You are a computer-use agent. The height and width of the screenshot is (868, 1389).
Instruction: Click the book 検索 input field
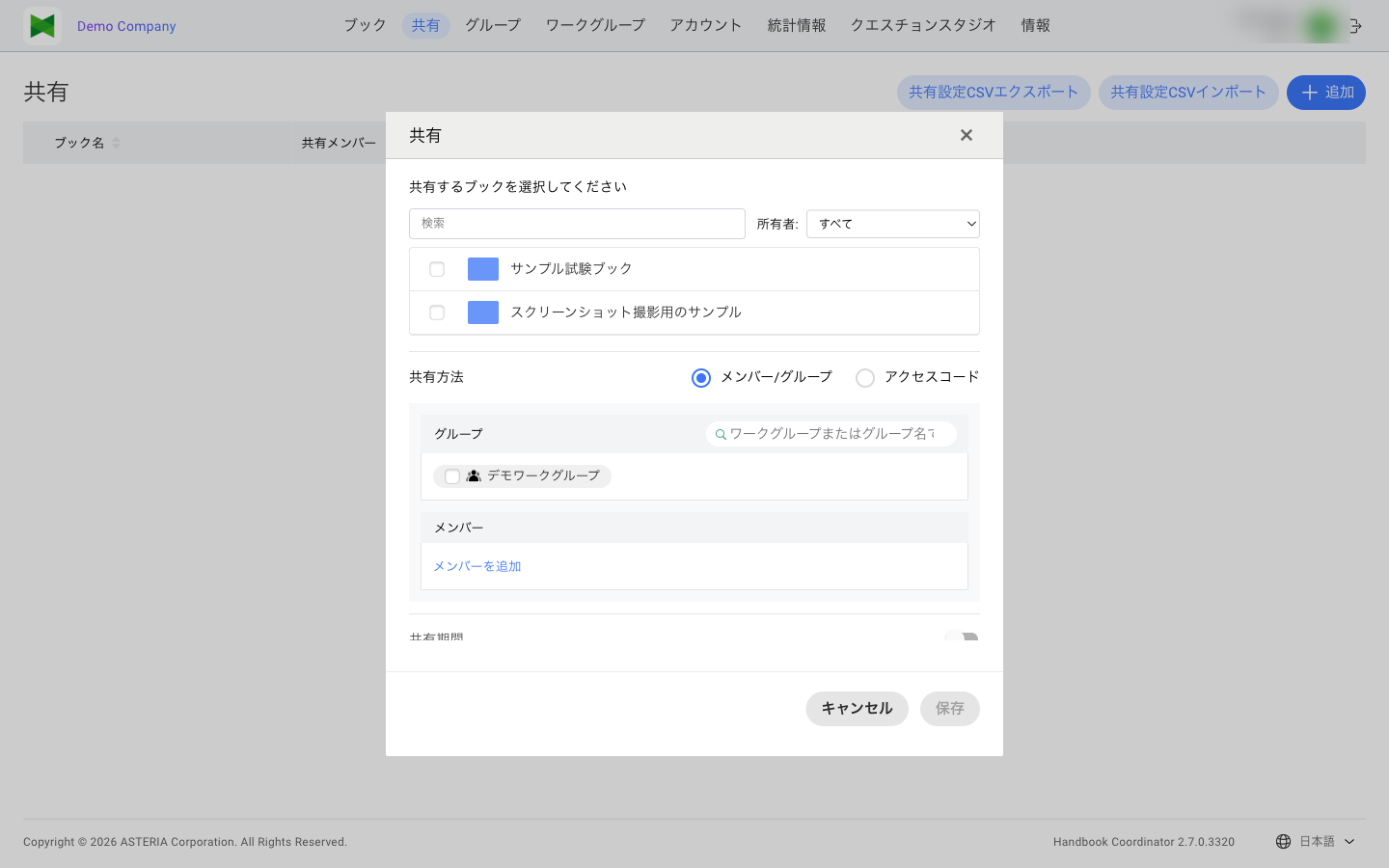(577, 224)
